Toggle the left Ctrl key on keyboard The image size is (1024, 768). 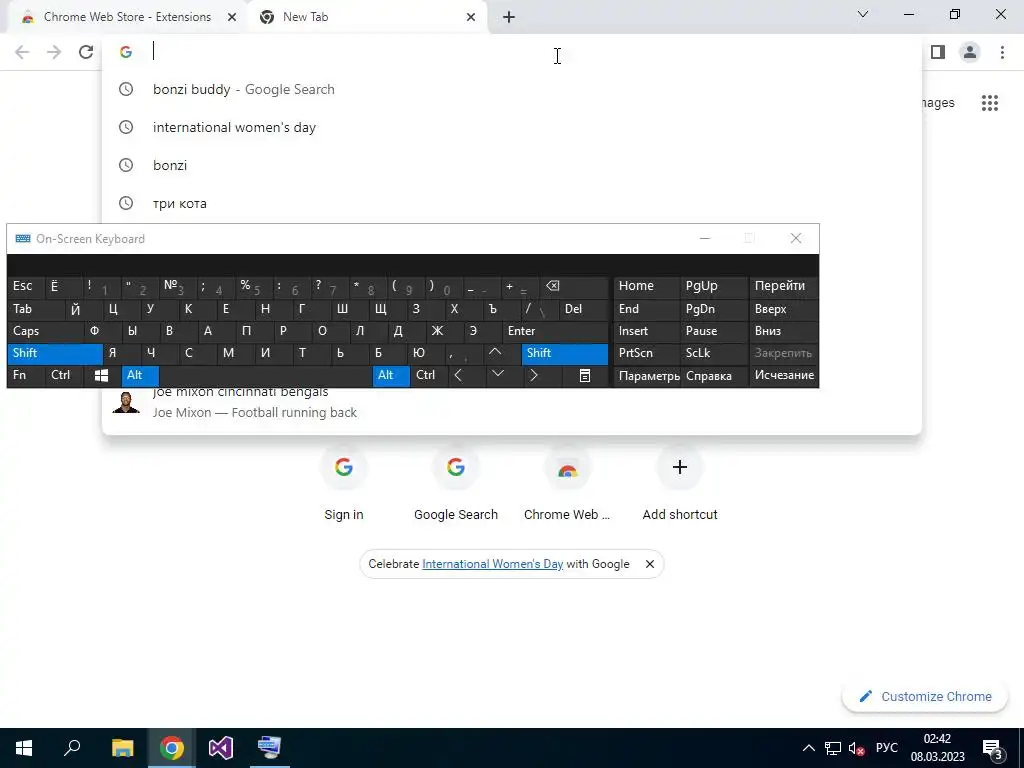(64, 376)
